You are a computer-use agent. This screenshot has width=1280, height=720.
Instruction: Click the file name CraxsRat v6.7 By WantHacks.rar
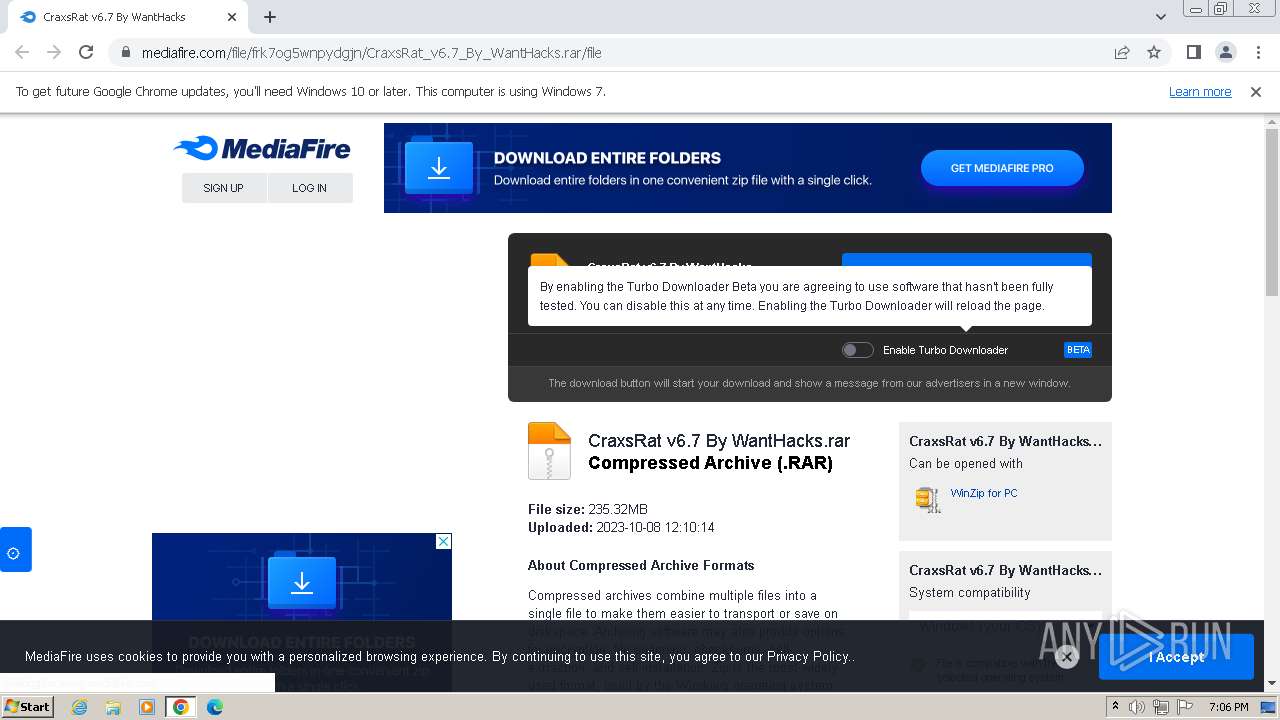pos(719,441)
